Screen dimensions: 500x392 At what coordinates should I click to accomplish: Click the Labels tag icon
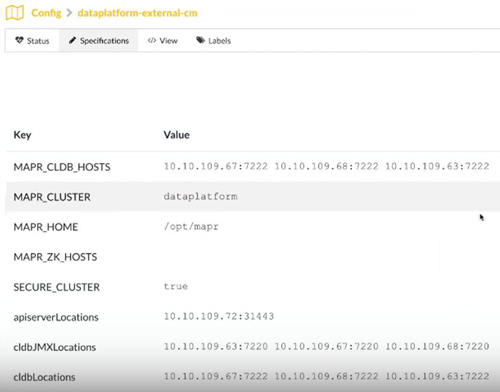click(200, 40)
